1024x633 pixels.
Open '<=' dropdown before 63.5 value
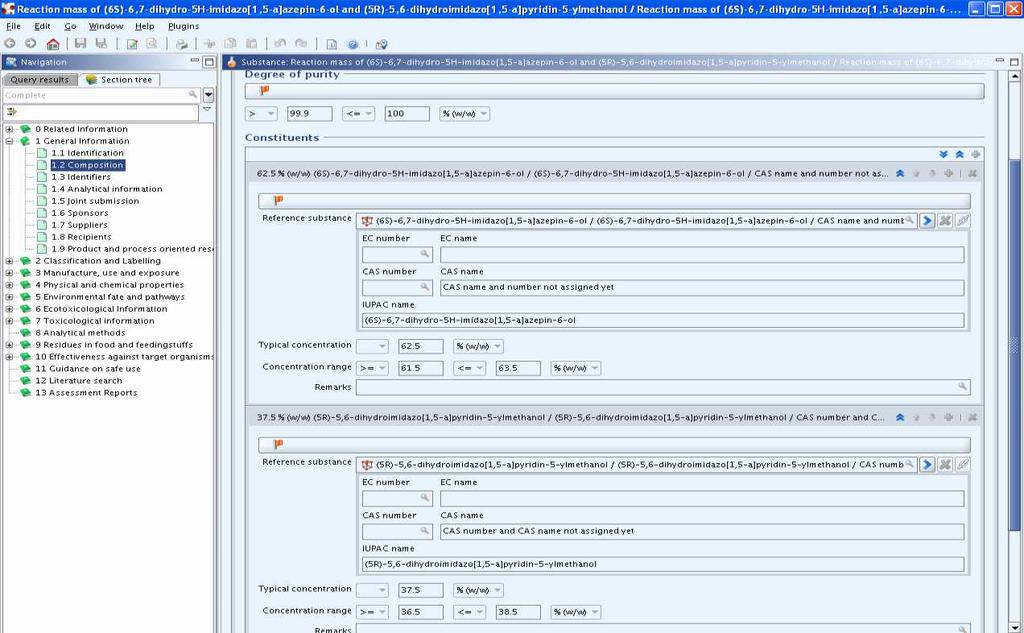click(x=479, y=368)
